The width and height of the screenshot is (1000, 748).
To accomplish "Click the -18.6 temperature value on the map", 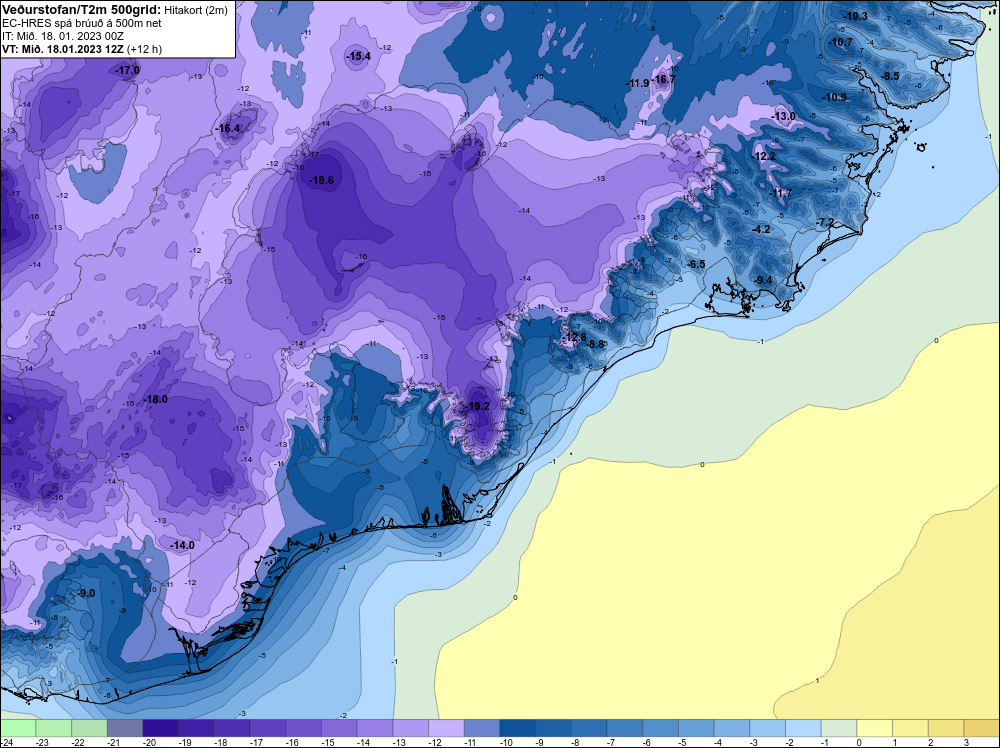I will [322, 180].
